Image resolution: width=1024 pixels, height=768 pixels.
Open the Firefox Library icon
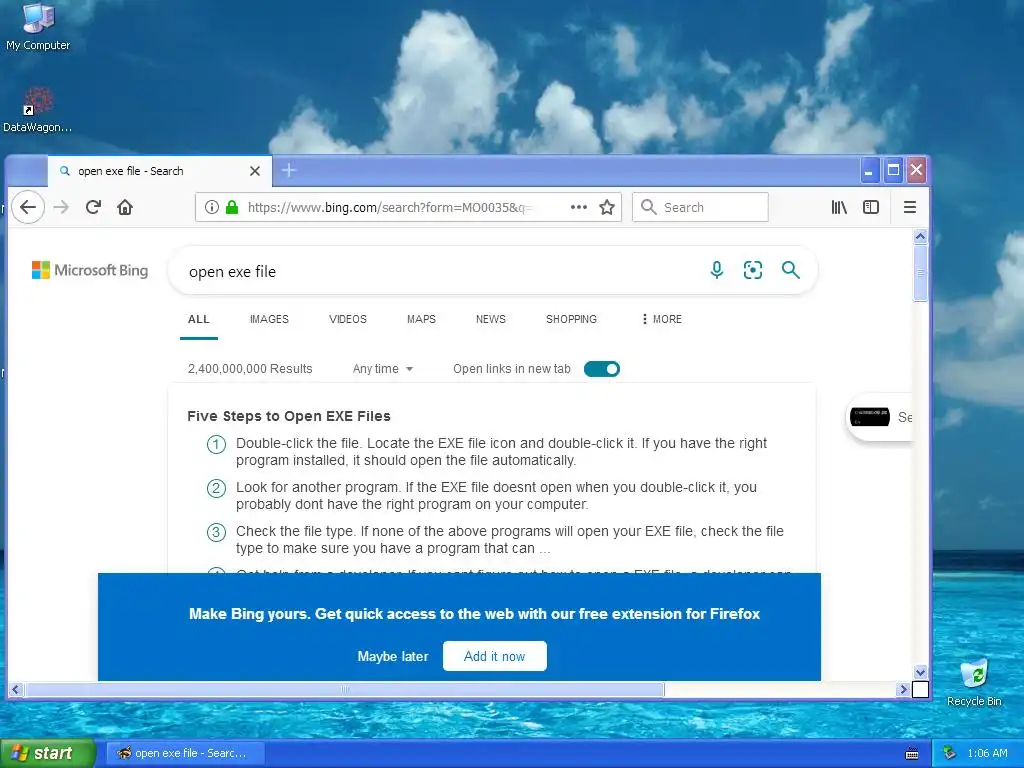click(839, 207)
